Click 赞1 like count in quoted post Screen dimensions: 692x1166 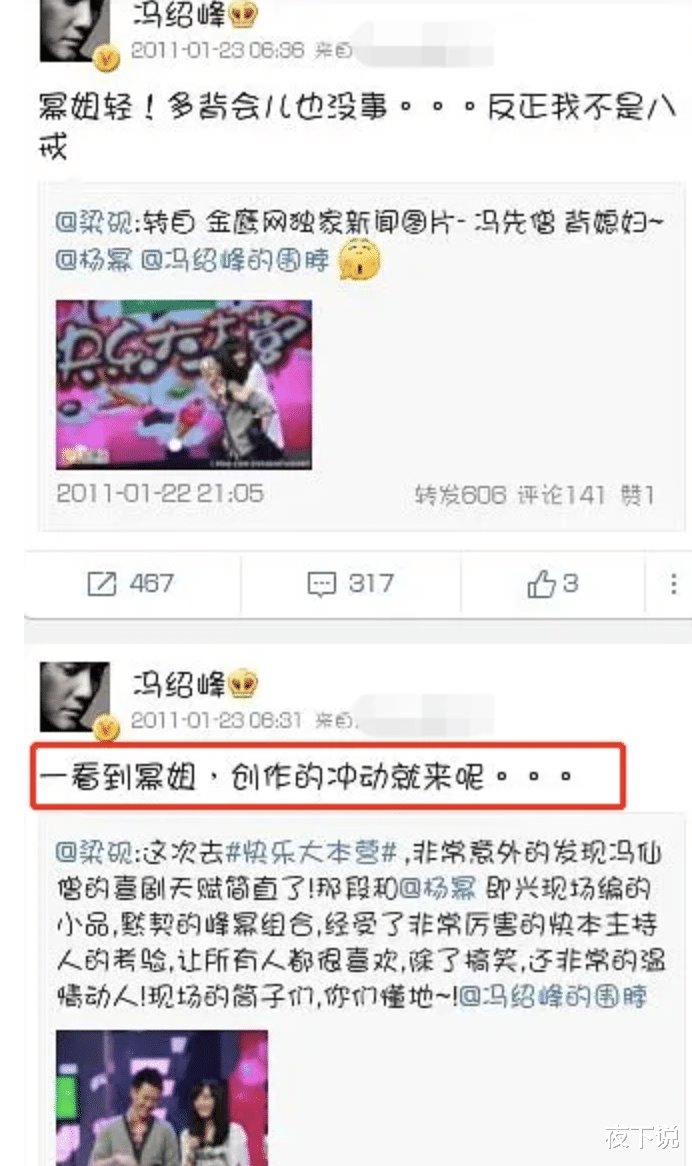point(637,495)
